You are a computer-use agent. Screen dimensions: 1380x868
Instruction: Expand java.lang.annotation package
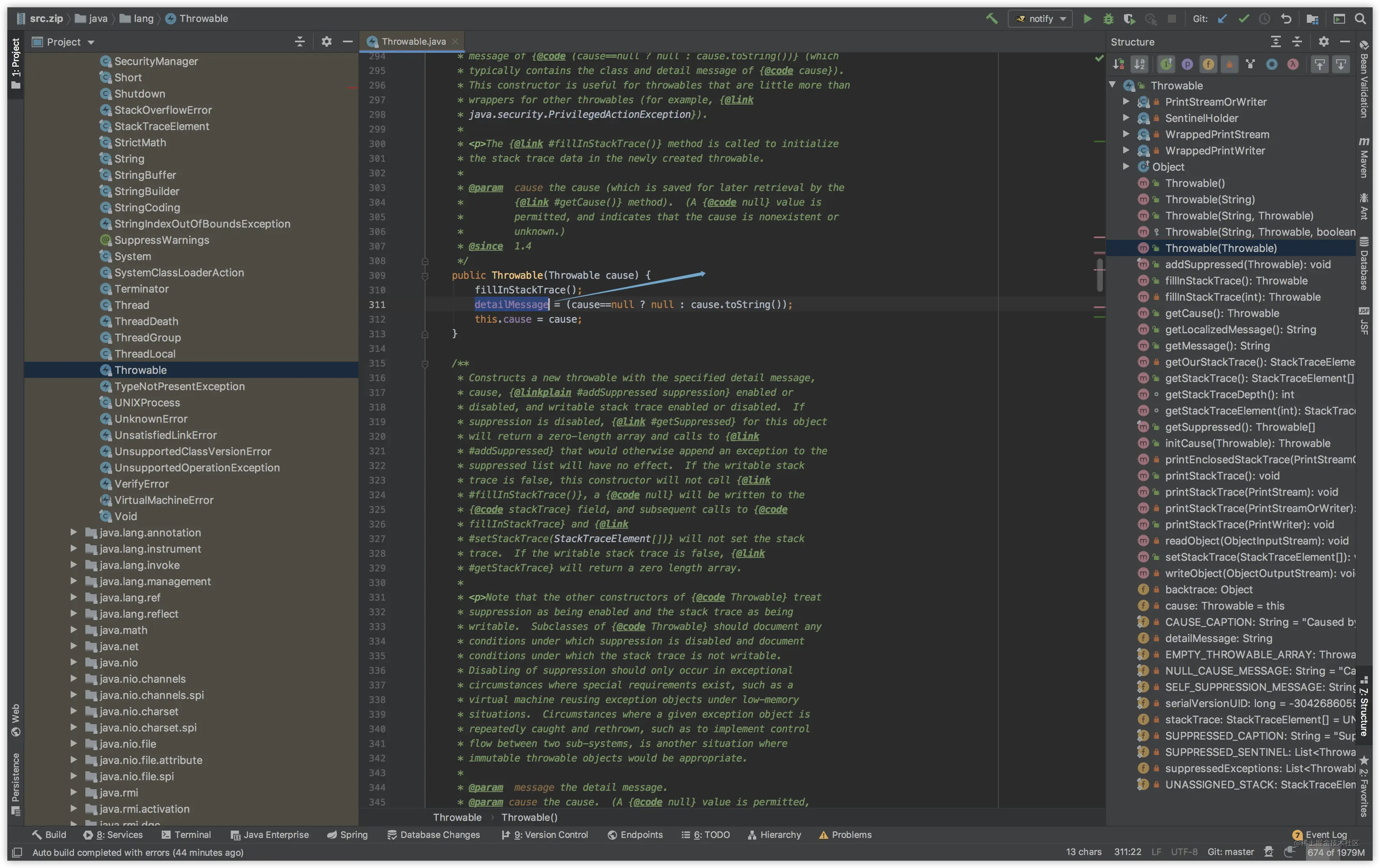(x=74, y=532)
